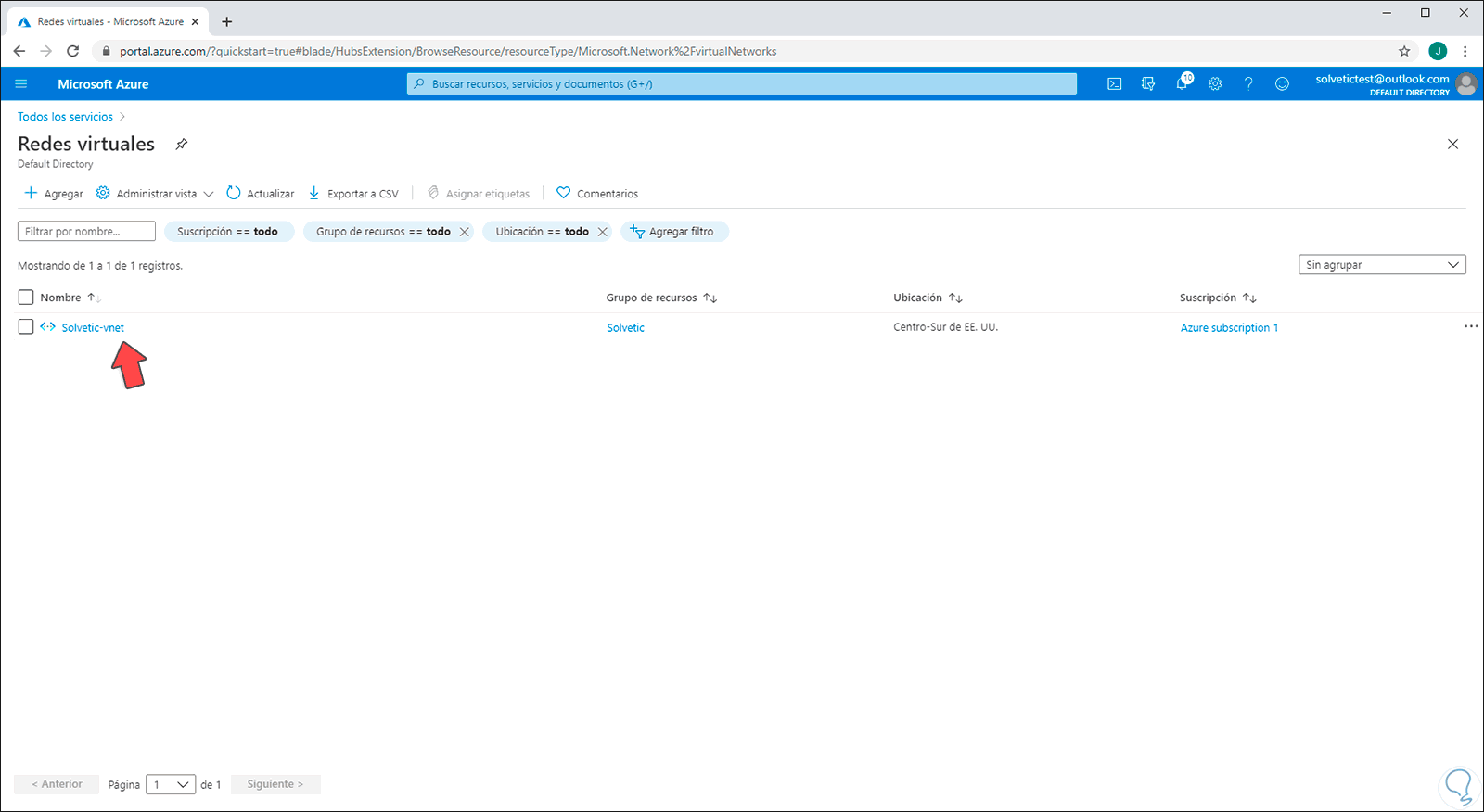The width and height of the screenshot is (1484, 812).
Task: Click Actualizar to refresh the list
Action: 261,194
